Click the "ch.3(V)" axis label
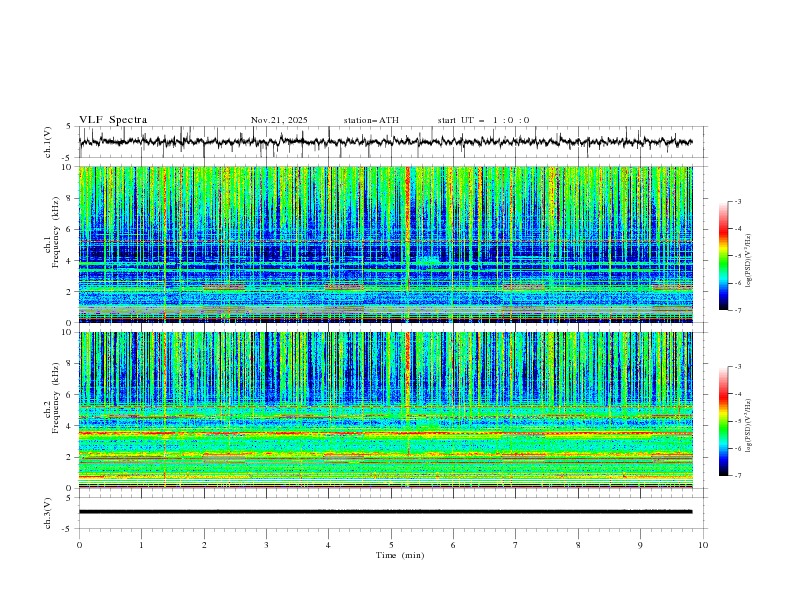Image resolution: width=792 pixels, height=612 pixels. pyautogui.click(x=47, y=513)
